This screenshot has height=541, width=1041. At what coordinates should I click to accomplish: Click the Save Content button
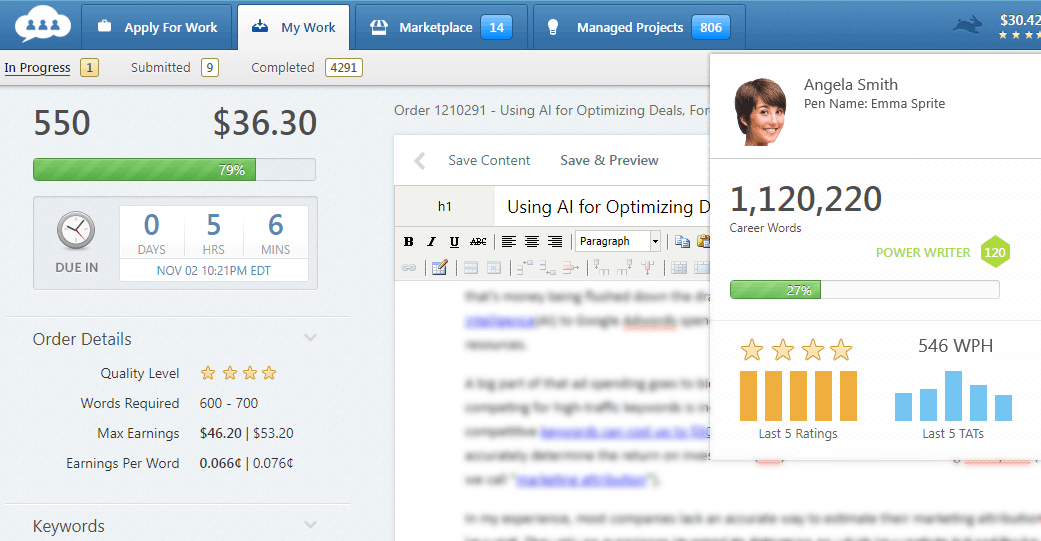pos(489,160)
